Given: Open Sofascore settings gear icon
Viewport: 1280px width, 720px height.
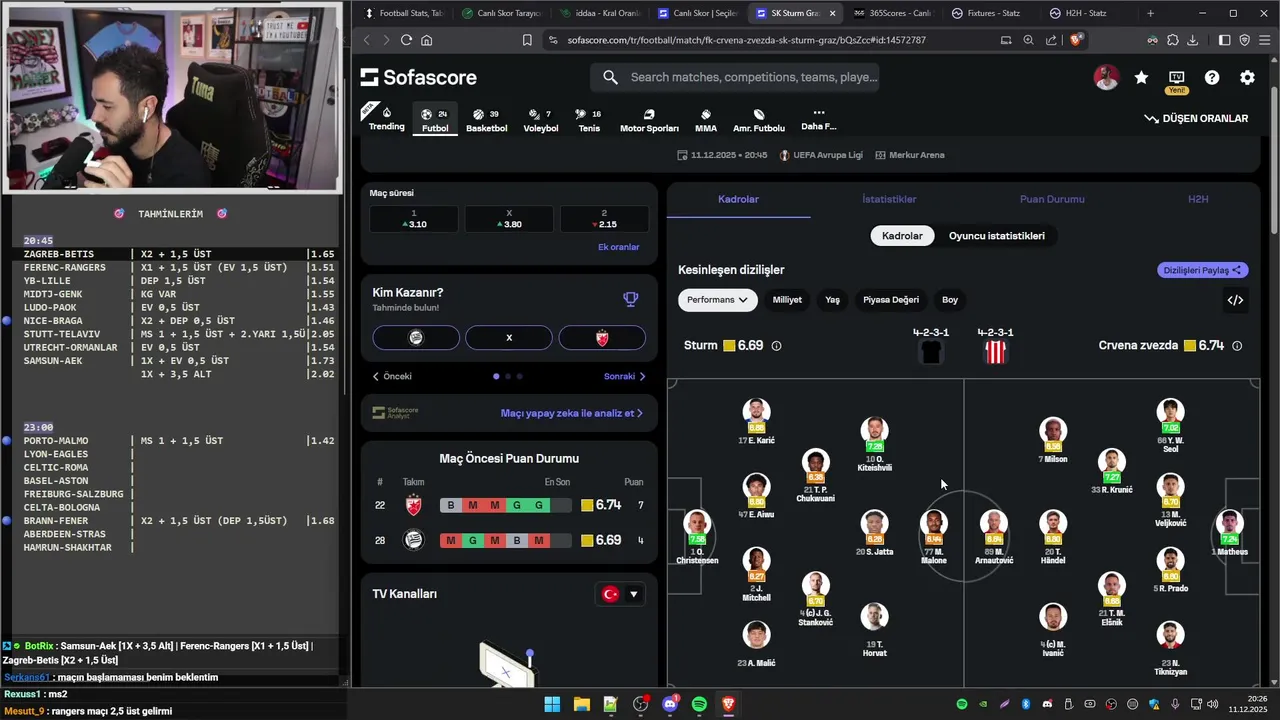Looking at the screenshot, I should coord(1247,78).
